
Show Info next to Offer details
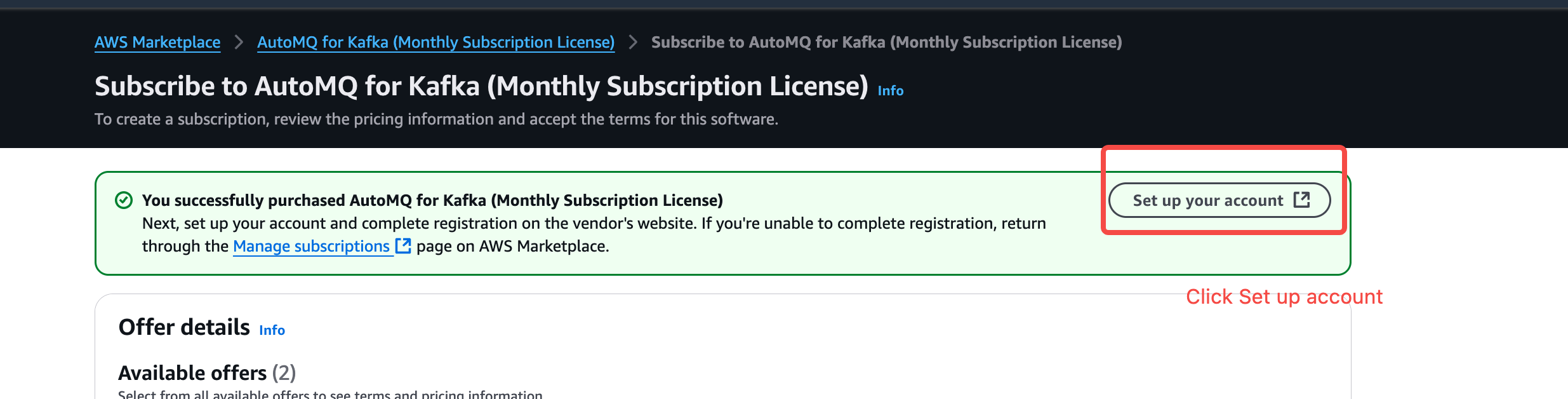coord(272,330)
